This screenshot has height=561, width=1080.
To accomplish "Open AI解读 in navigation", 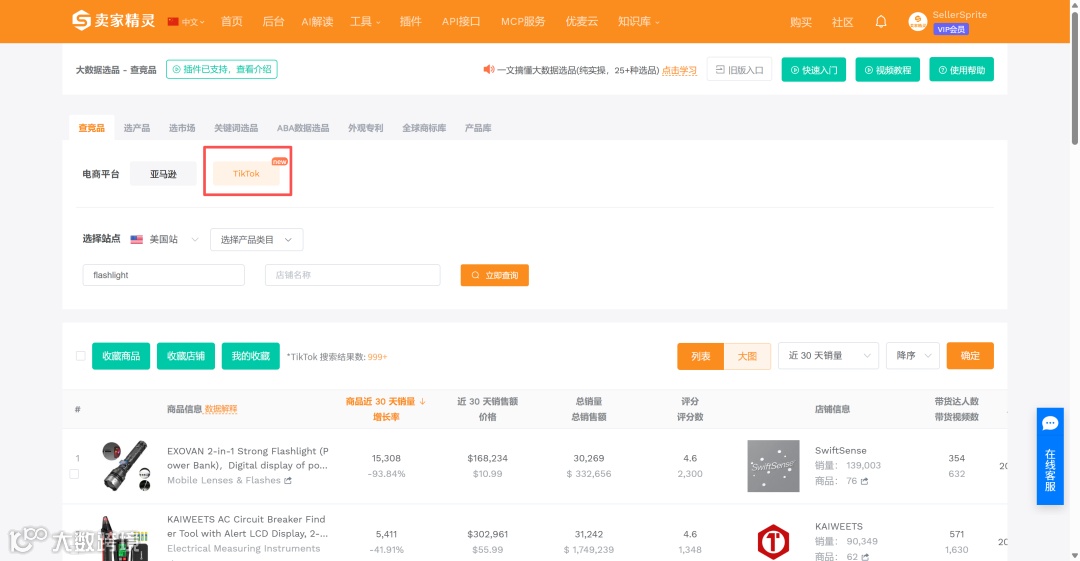I will (x=317, y=21).
